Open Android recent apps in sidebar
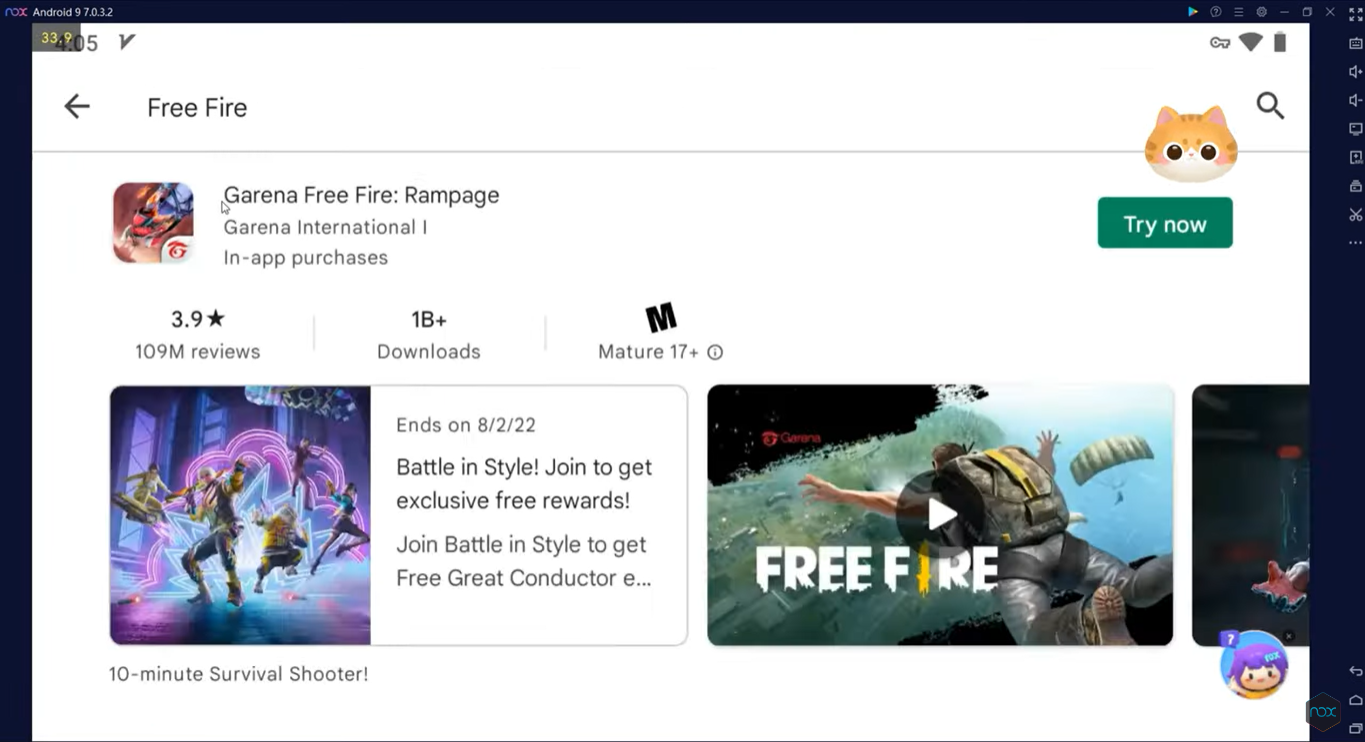The height and width of the screenshot is (742, 1365). [1355, 729]
